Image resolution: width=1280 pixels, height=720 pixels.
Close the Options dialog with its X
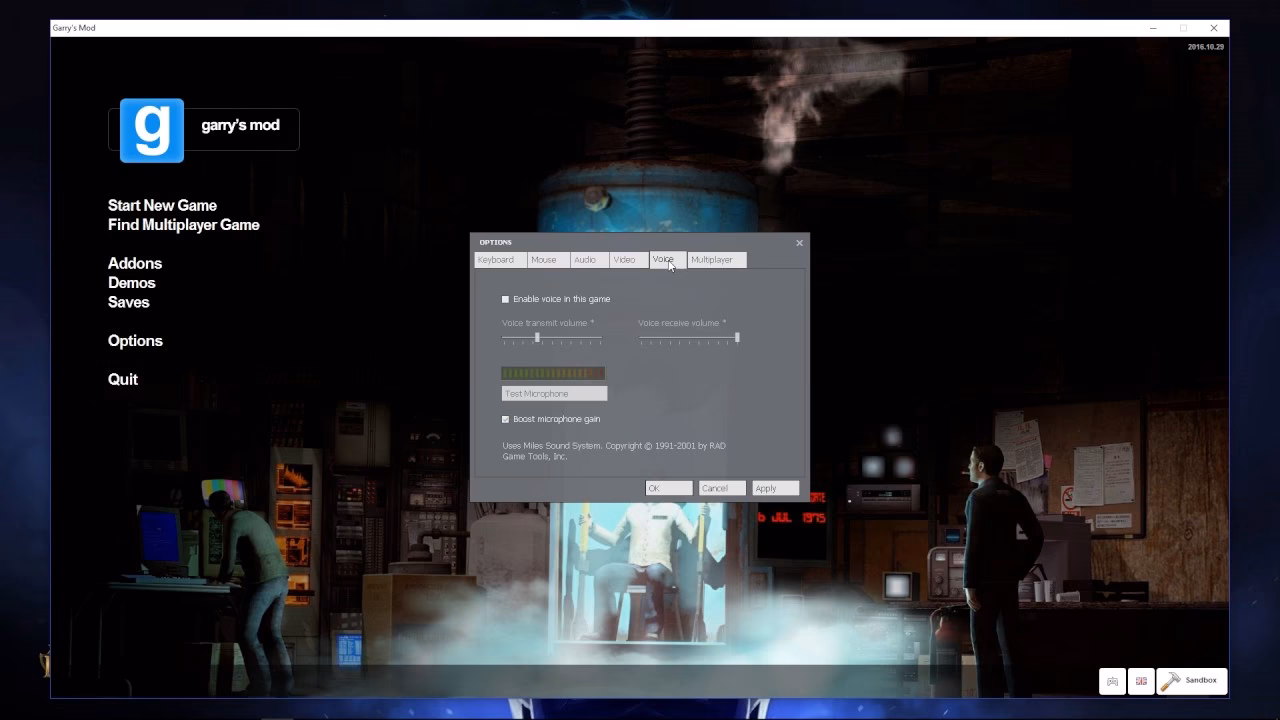(799, 243)
